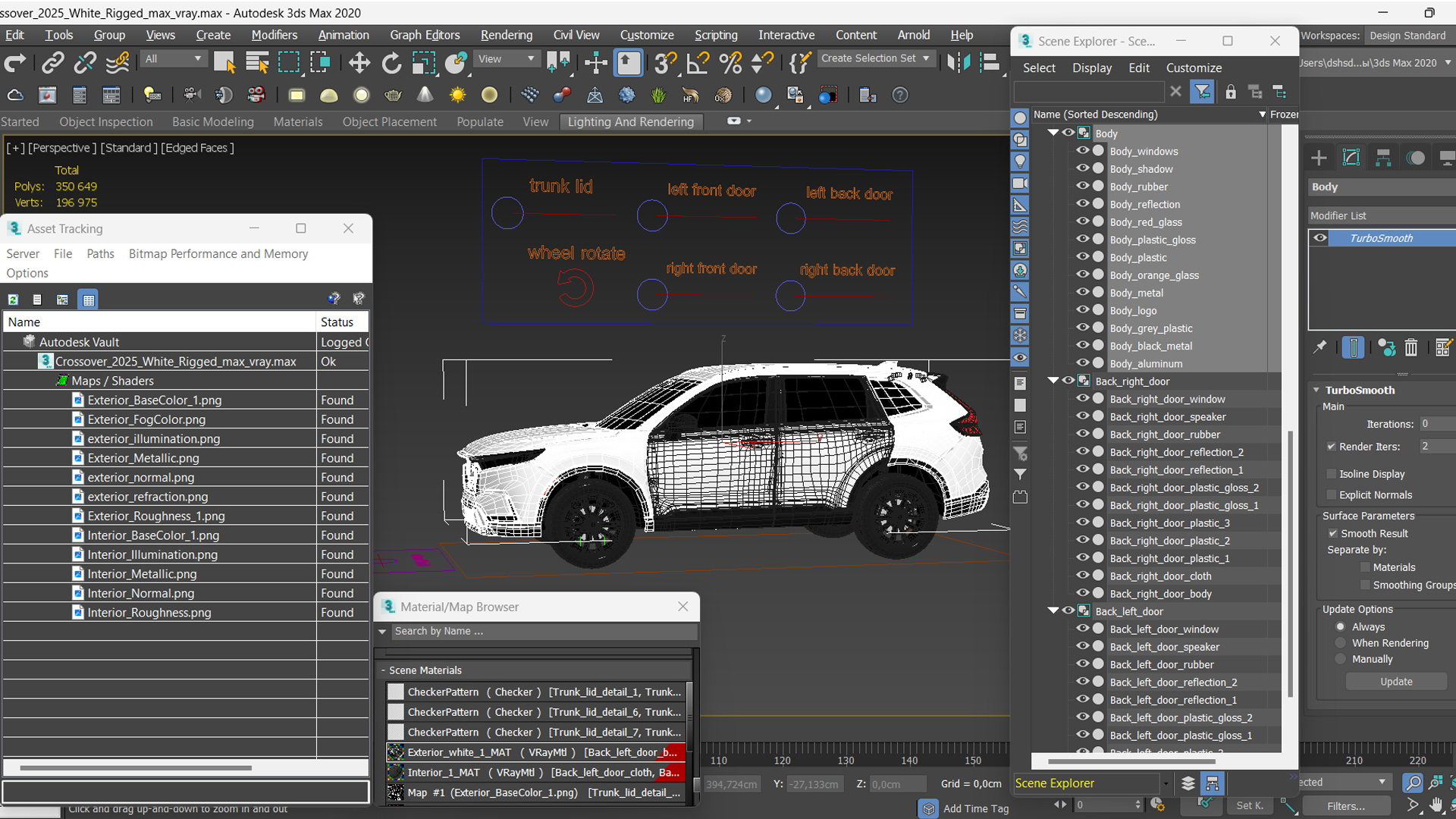Collapse the Back_left_door tree node
This screenshot has height=819, width=1456.
(1053, 610)
